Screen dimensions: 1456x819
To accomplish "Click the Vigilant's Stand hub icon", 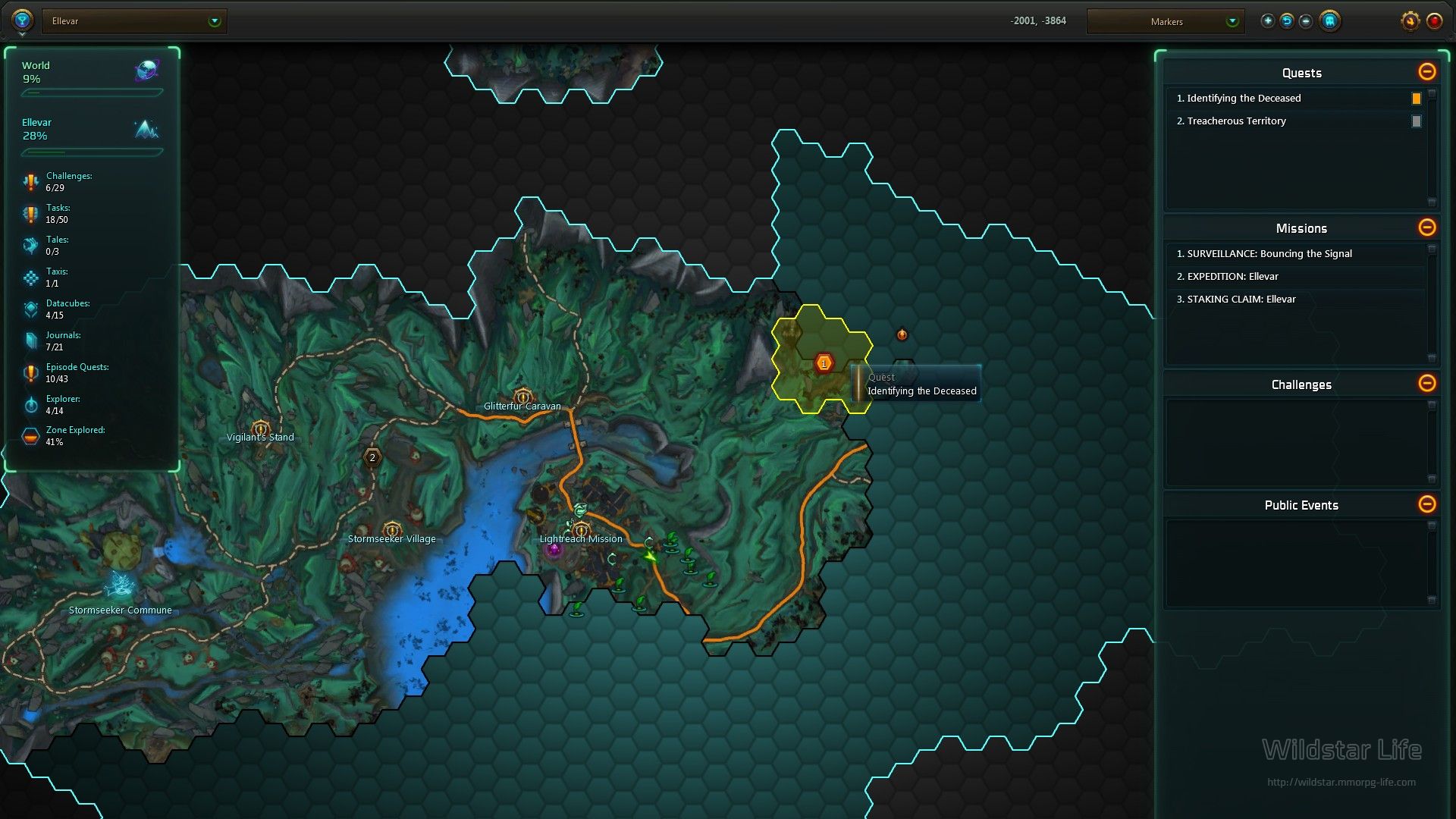I will pyautogui.click(x=260, y=429).
